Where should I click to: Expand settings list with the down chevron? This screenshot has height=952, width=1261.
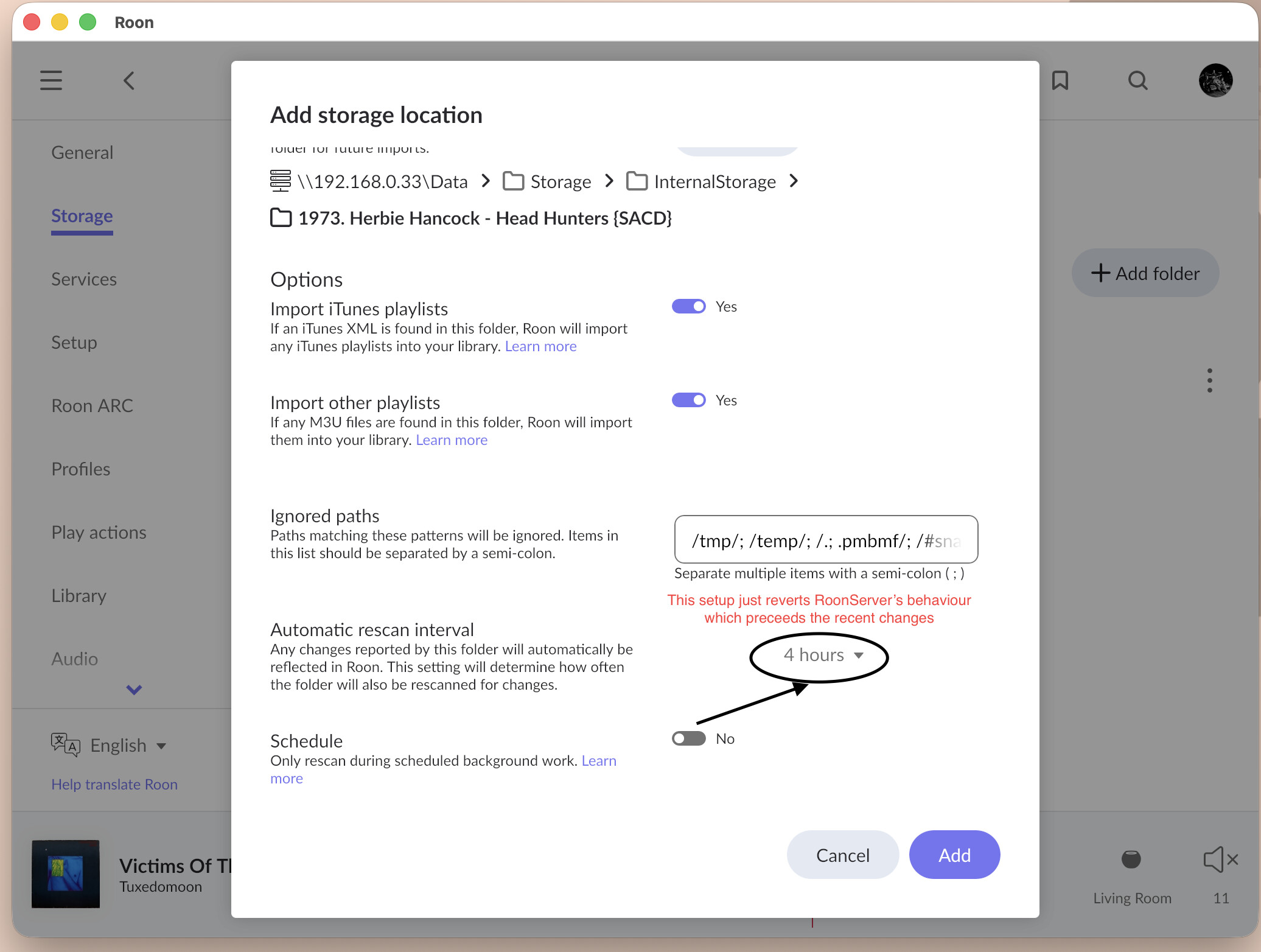134,690
